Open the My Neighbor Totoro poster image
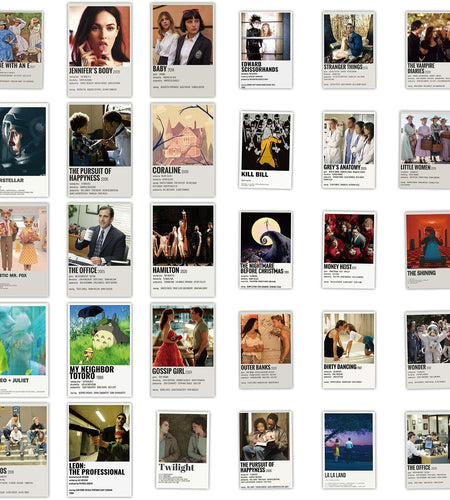Viewport: 450px width, 500px height. click(100, 335)
